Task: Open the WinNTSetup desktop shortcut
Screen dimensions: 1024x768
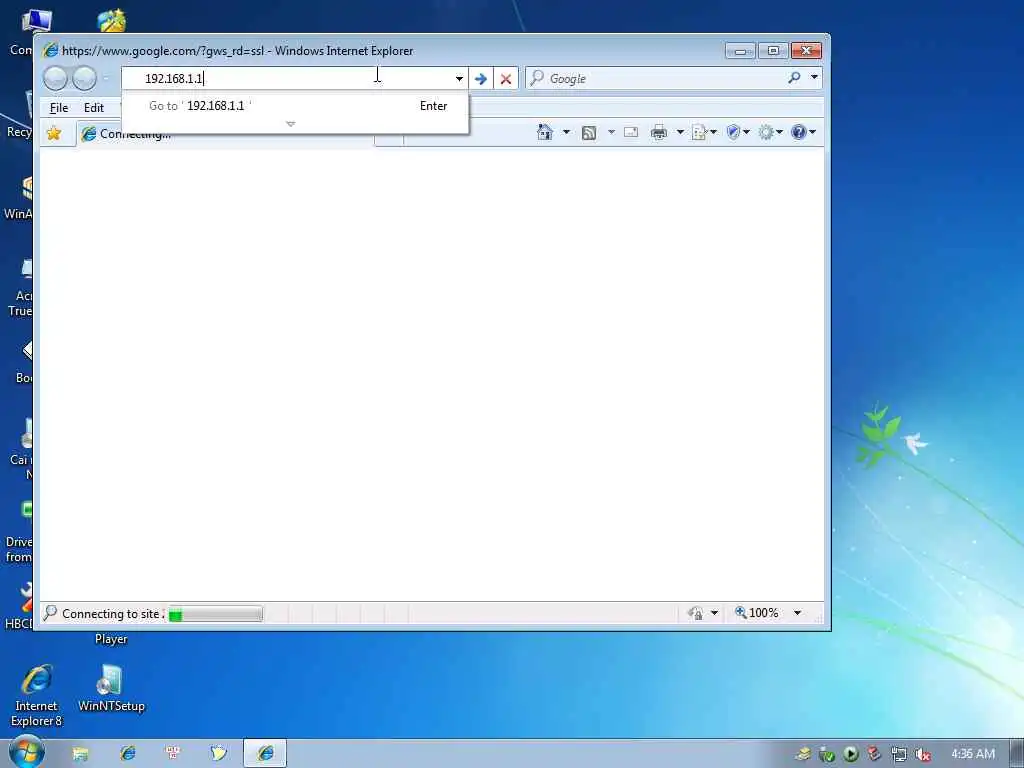Action: [x=111, y=689]
